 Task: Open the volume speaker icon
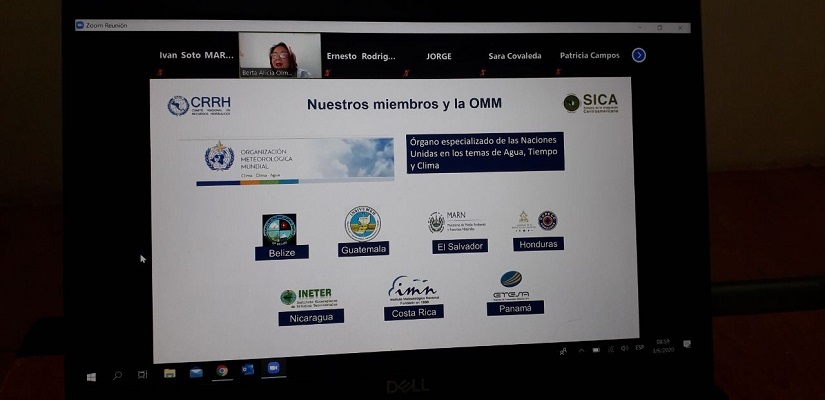click(x=625, y=348)
